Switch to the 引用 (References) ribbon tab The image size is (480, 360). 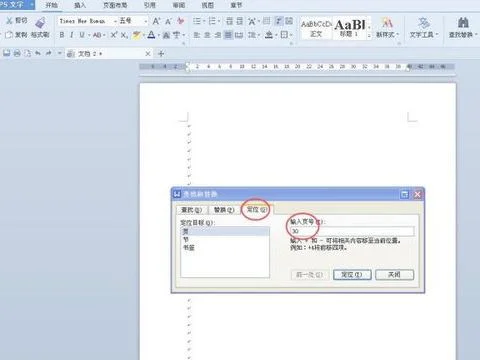click(x=150, y=5)
